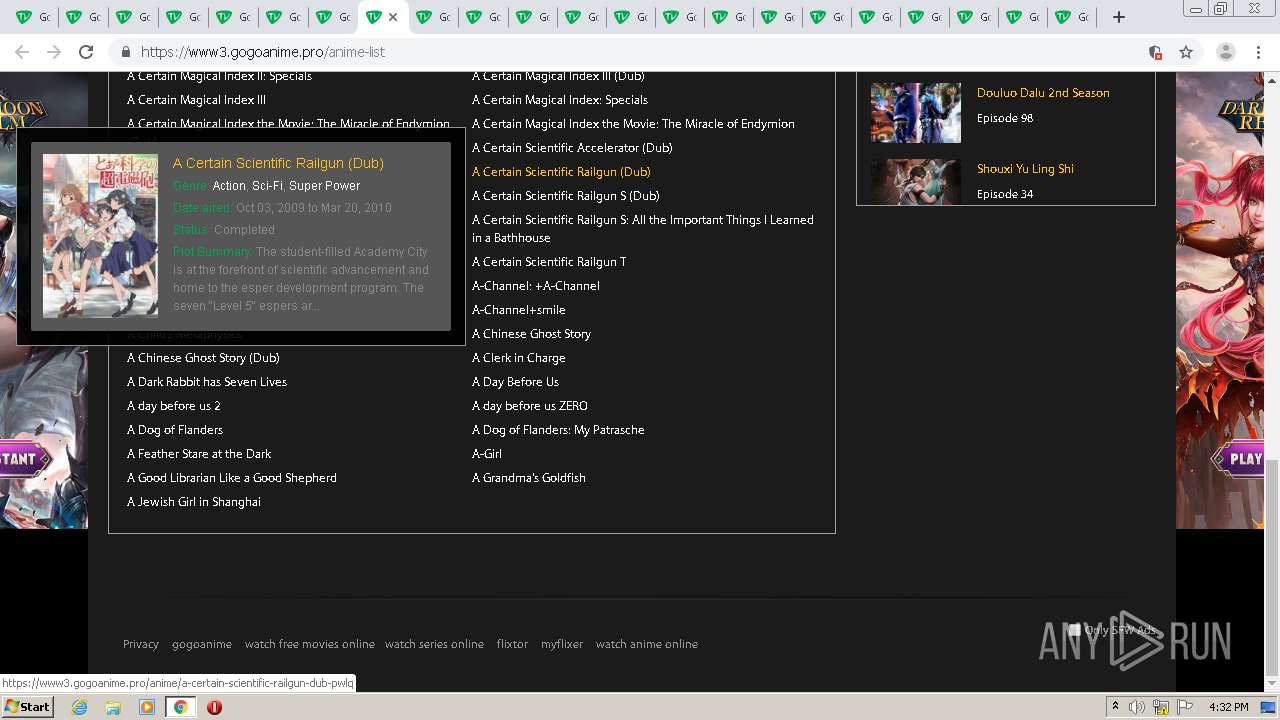The image size is (1280, 720).
Task: Open the flixtor footer link
Action: pyautogui.click(x=512, y=644)
